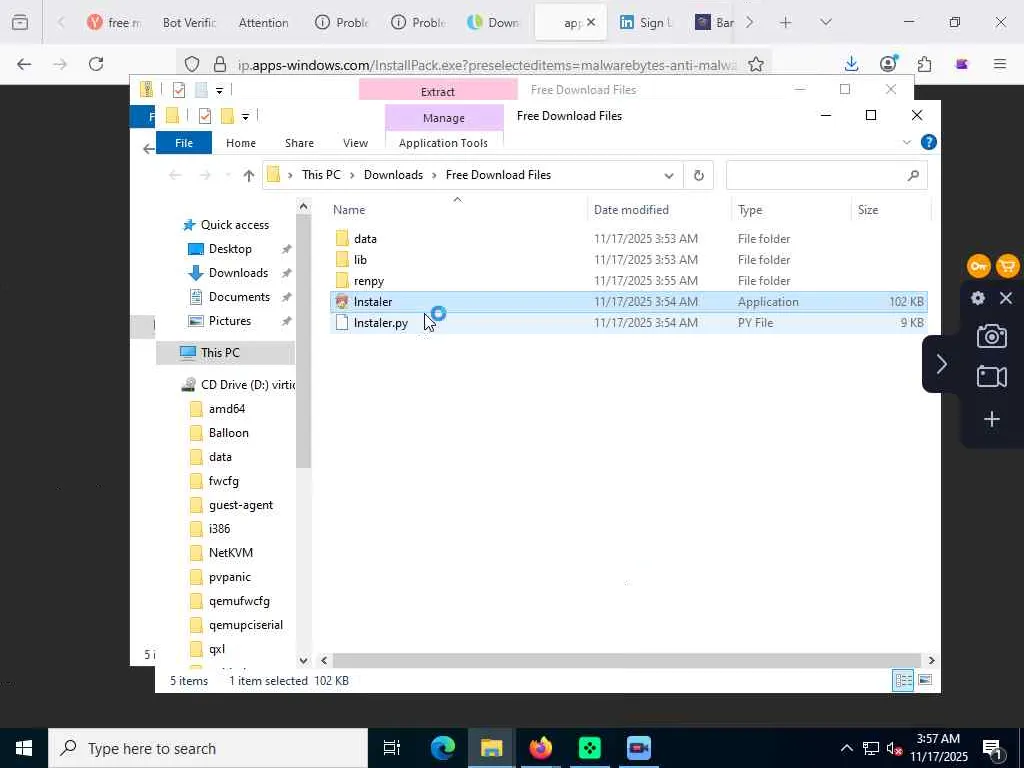Open the browser extensions icon
This screenshot has height=768, width=1024.
(924, 64)
